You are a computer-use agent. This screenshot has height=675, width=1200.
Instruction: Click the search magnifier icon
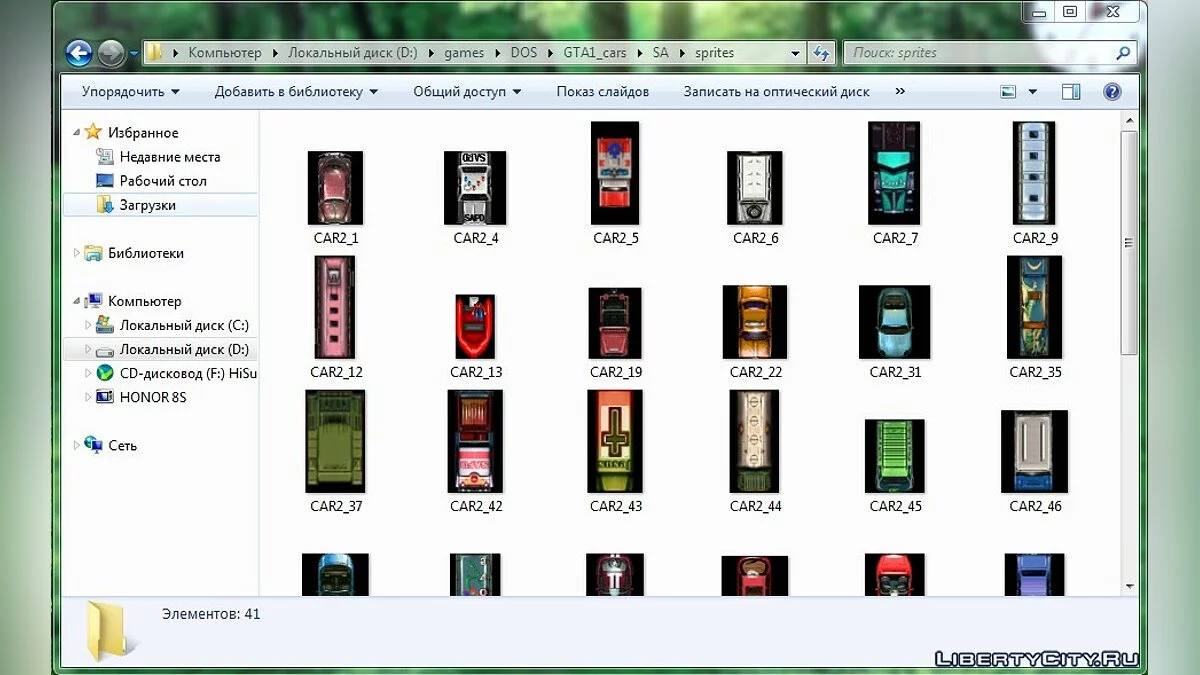coord(1123,53)
